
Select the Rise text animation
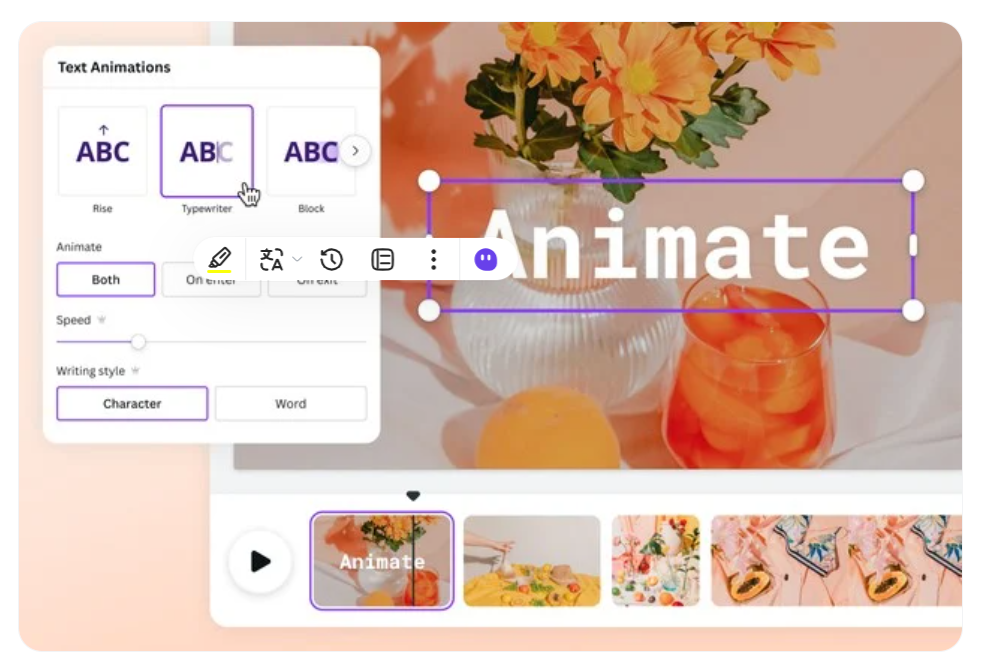pyautogui.click(x=102, y=150)
